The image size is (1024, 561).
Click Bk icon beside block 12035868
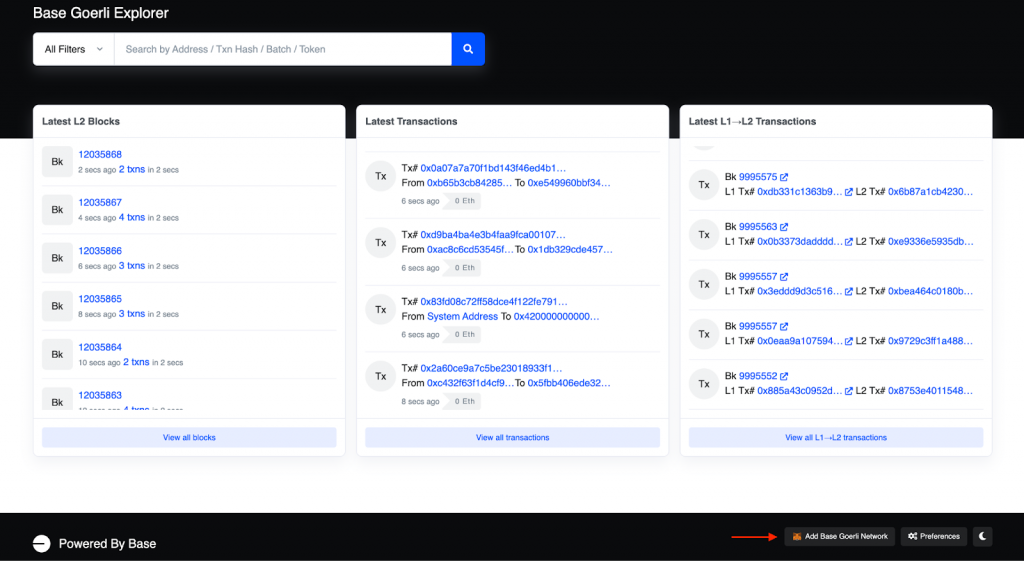[x=57, y=161]
